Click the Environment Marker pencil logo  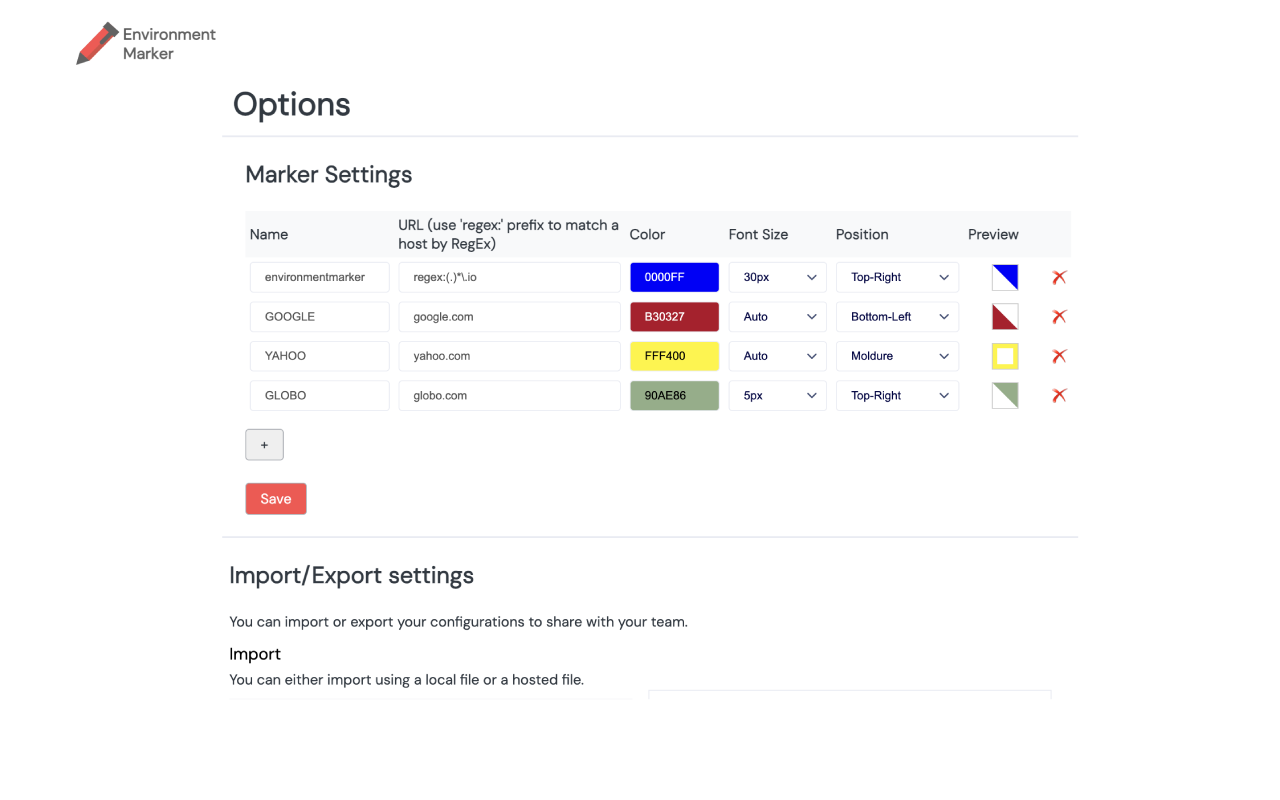(x=97, y=44)
